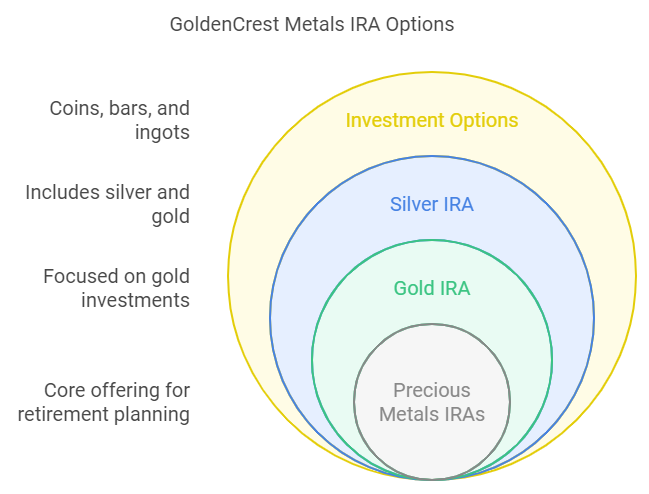Viewport: 649px width, 494px height.
Task: Click the GoldenCrest Metals IRA Options title
Action: (x=312, y=24)
